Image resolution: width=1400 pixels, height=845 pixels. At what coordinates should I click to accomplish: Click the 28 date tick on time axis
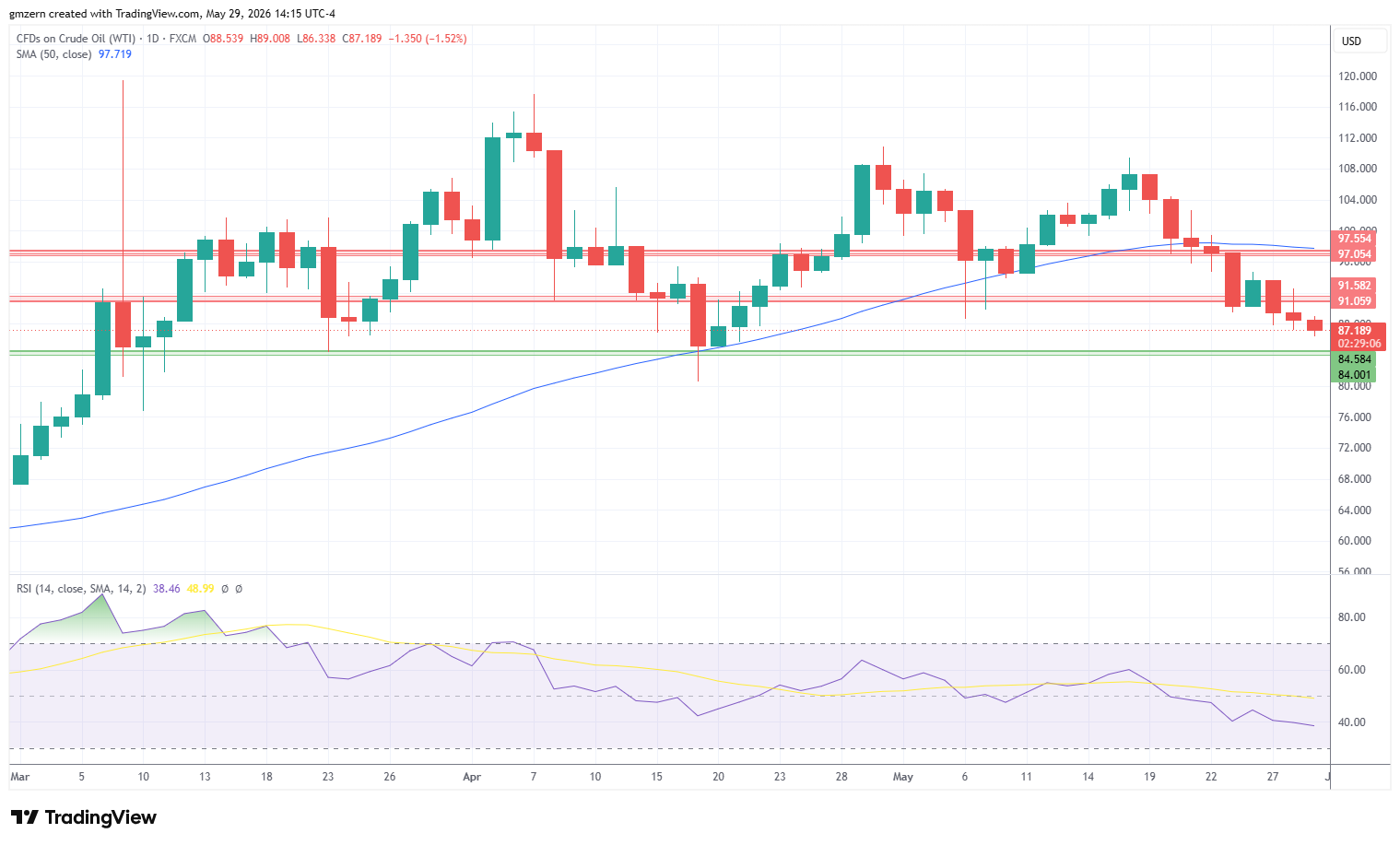841,777
